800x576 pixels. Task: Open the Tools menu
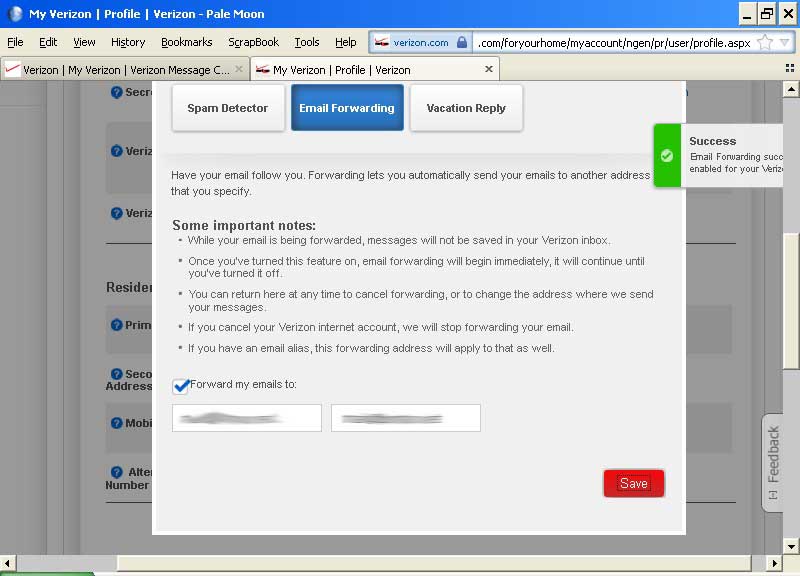pyautogui.click(x=307, y=42)
